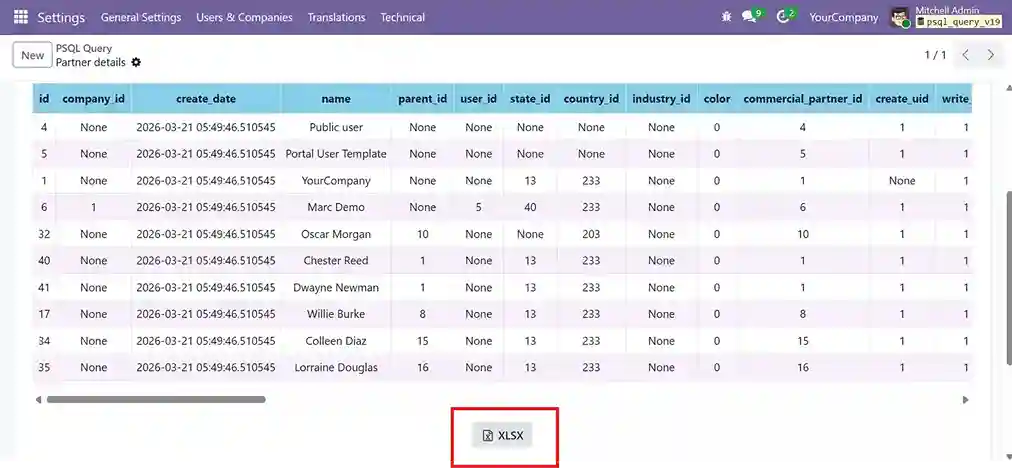
Task: Open Users & Companies menu
Action: pyautogui.click(x=245, y=17)
